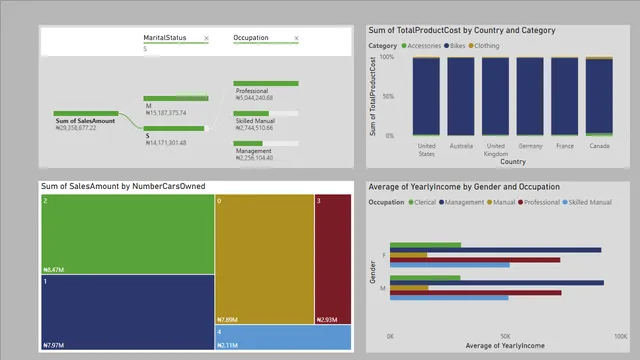Viewport: 640px width, 360px height.
Task: Select the Sum of SalesAmount root node
Action: (86, 113)
